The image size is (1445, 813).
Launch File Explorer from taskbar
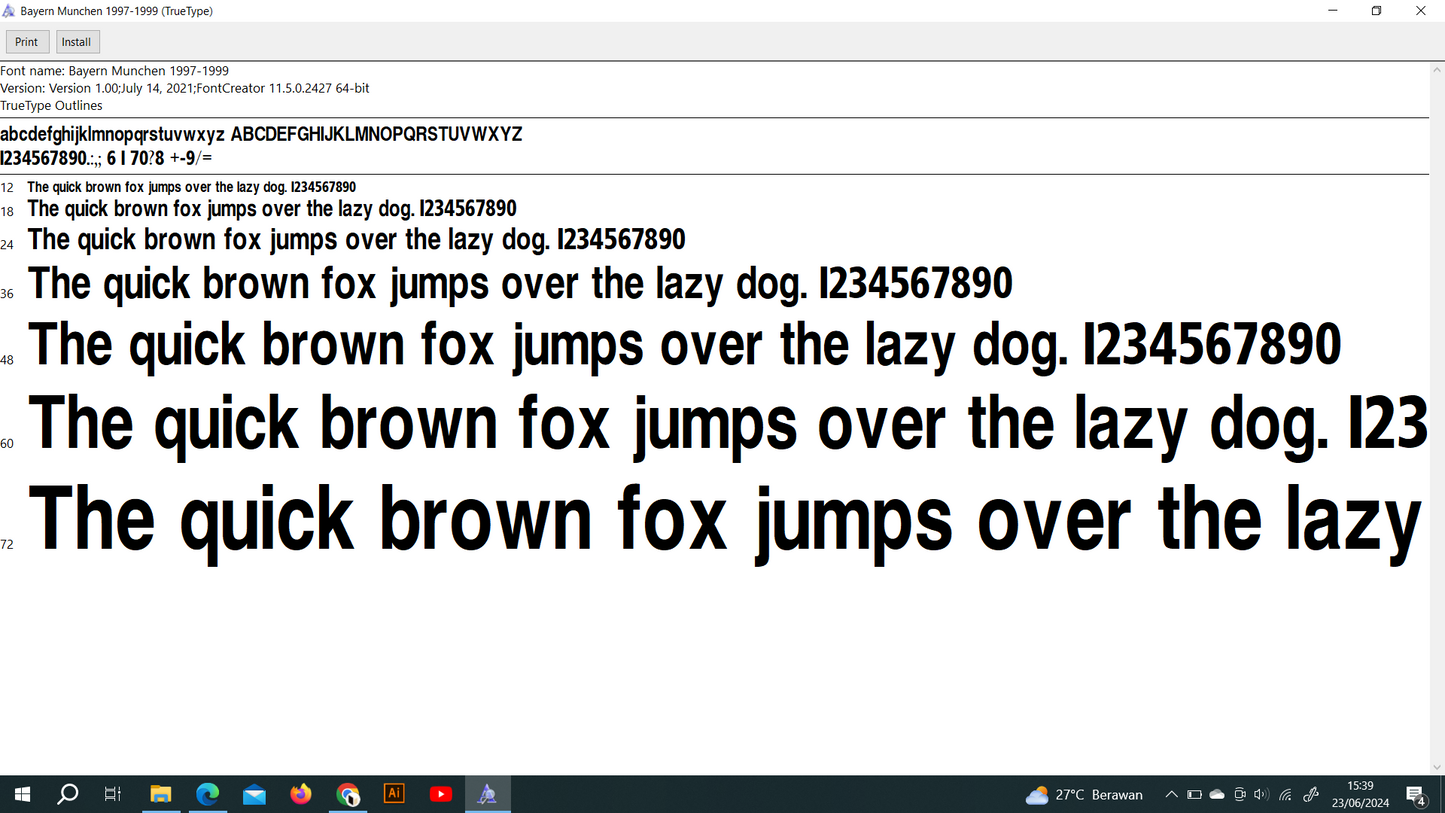(161, 795)
